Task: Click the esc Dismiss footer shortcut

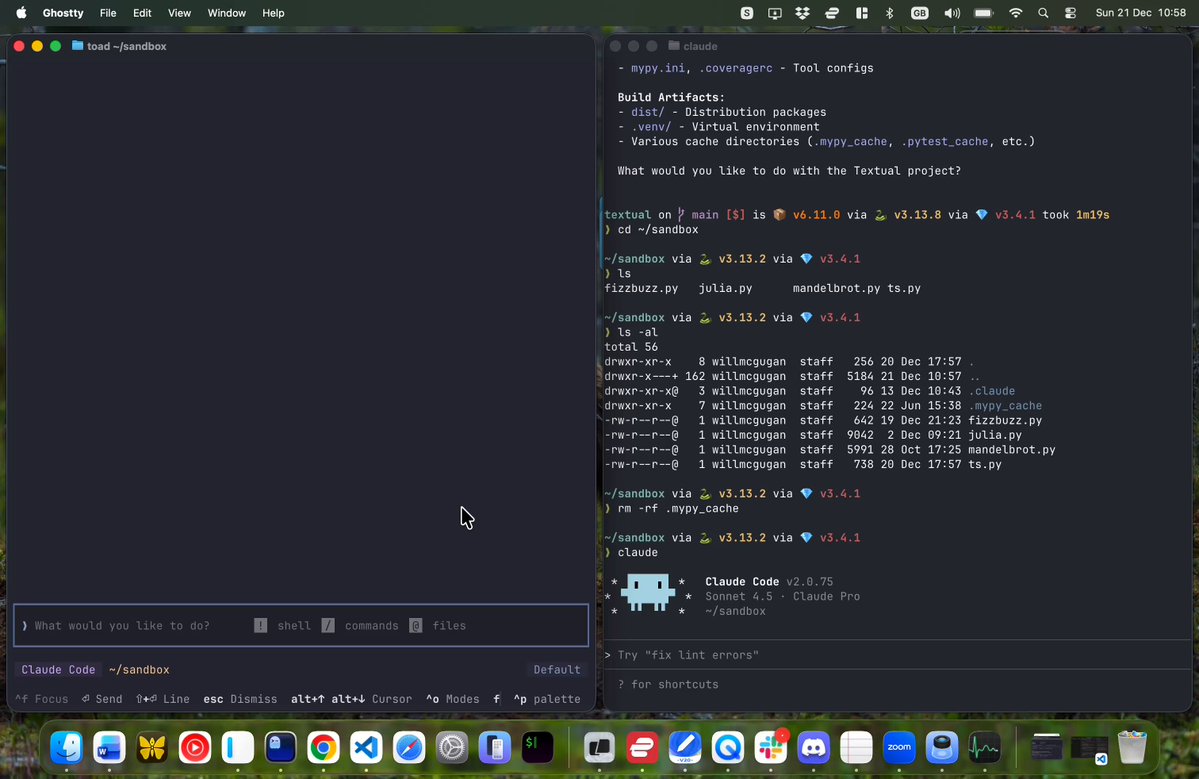Action: pyautogui.click(x=240, y=699)
